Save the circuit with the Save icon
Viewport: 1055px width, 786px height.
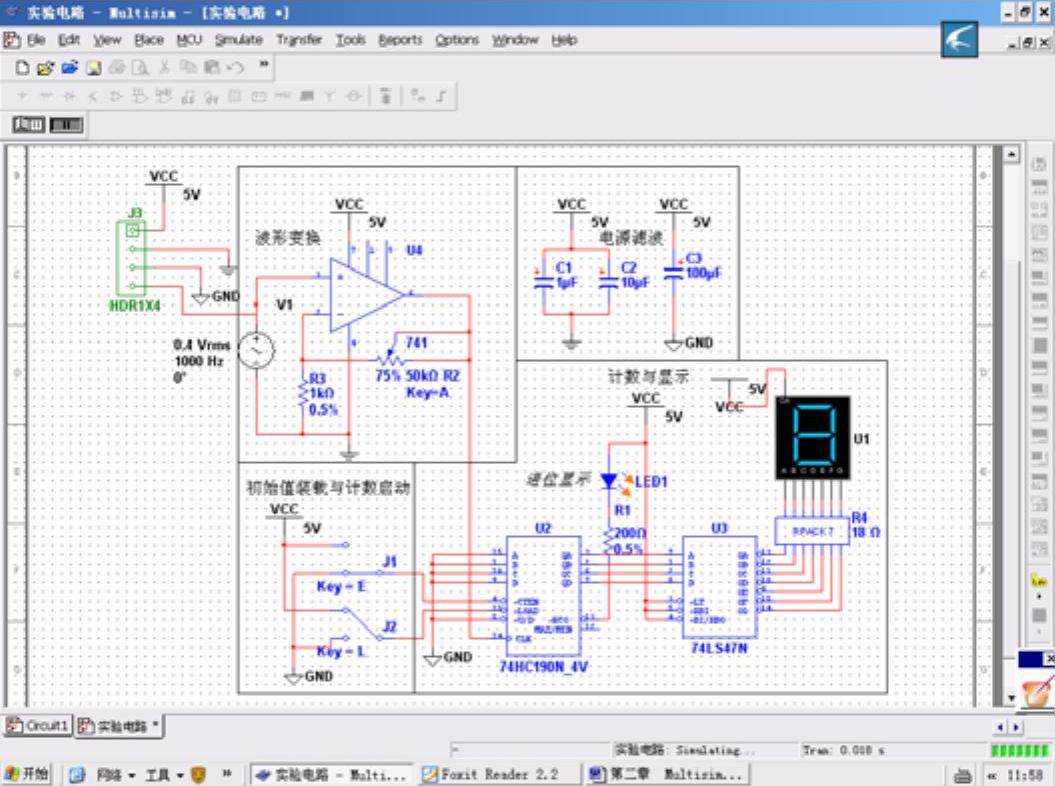click(94, 67)
